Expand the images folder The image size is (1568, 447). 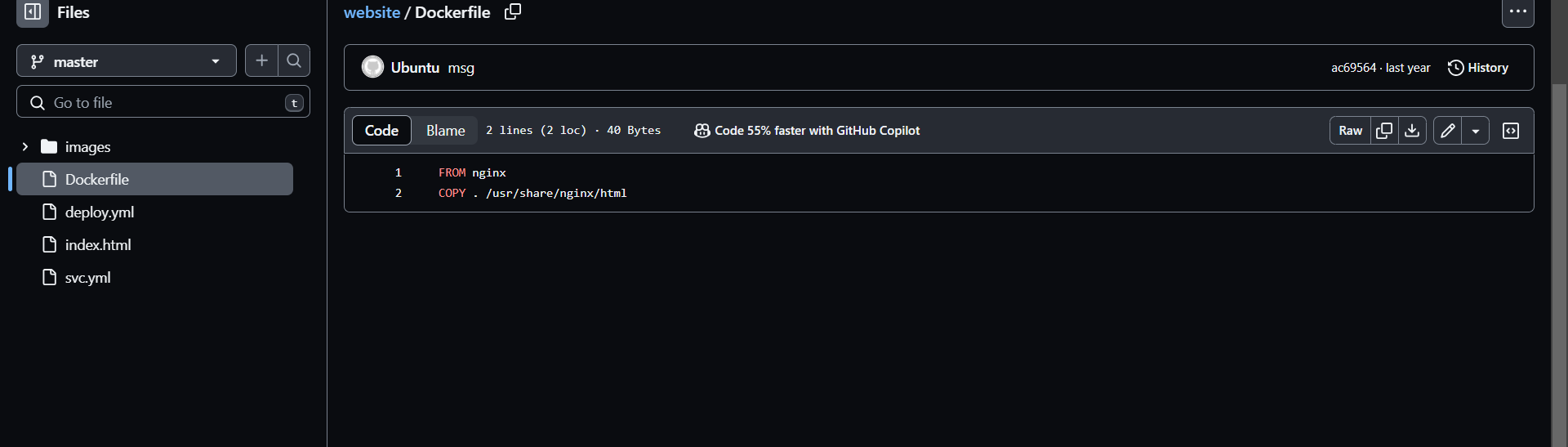(25, 147)
